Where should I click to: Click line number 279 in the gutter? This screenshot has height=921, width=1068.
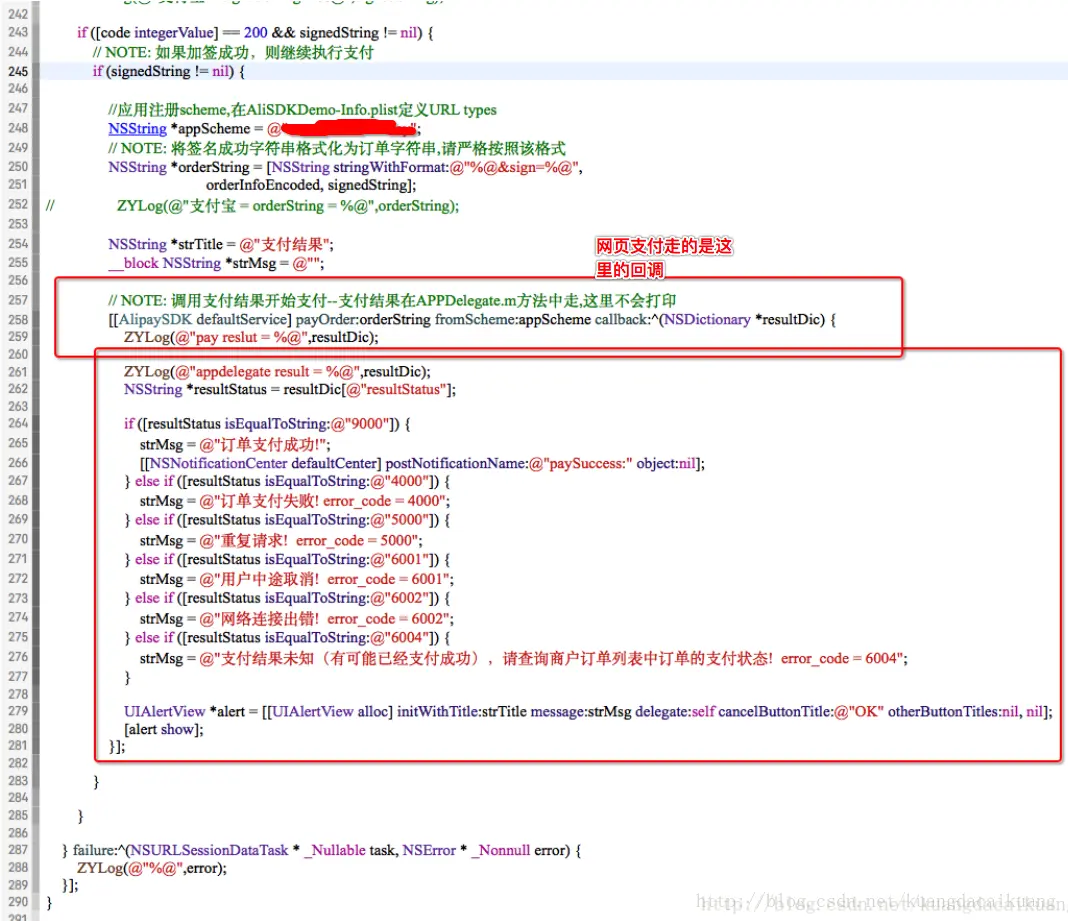coord(18,711)
